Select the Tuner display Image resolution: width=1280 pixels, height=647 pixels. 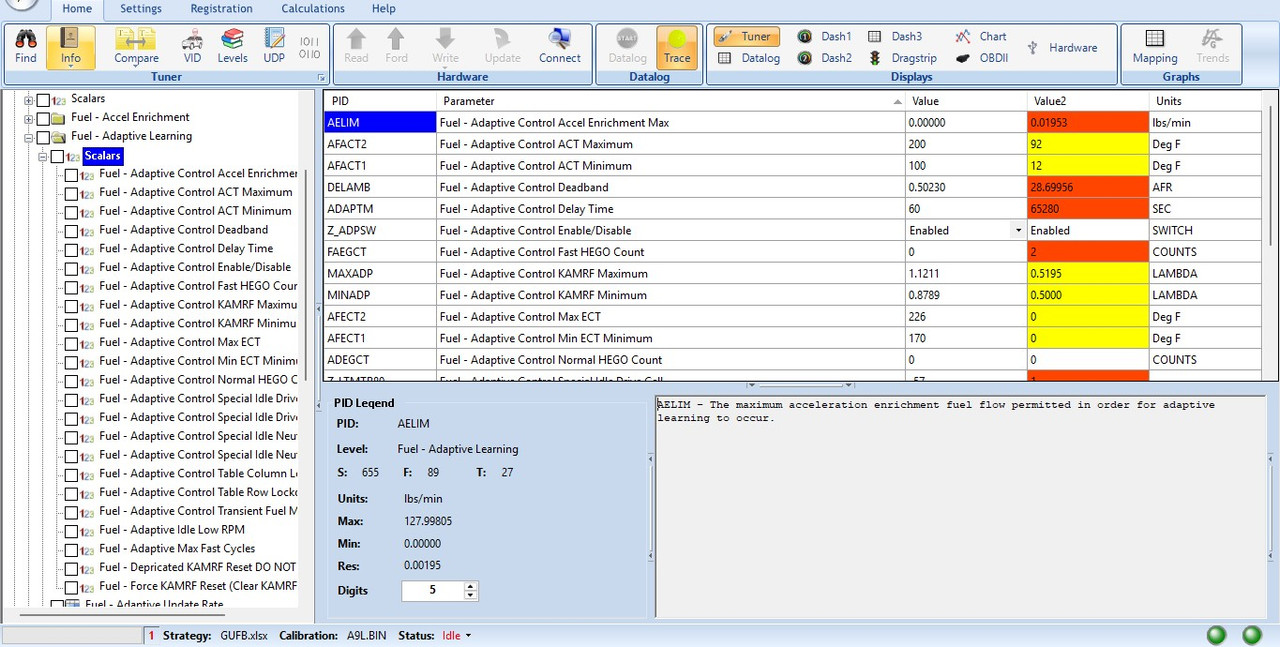746,37
